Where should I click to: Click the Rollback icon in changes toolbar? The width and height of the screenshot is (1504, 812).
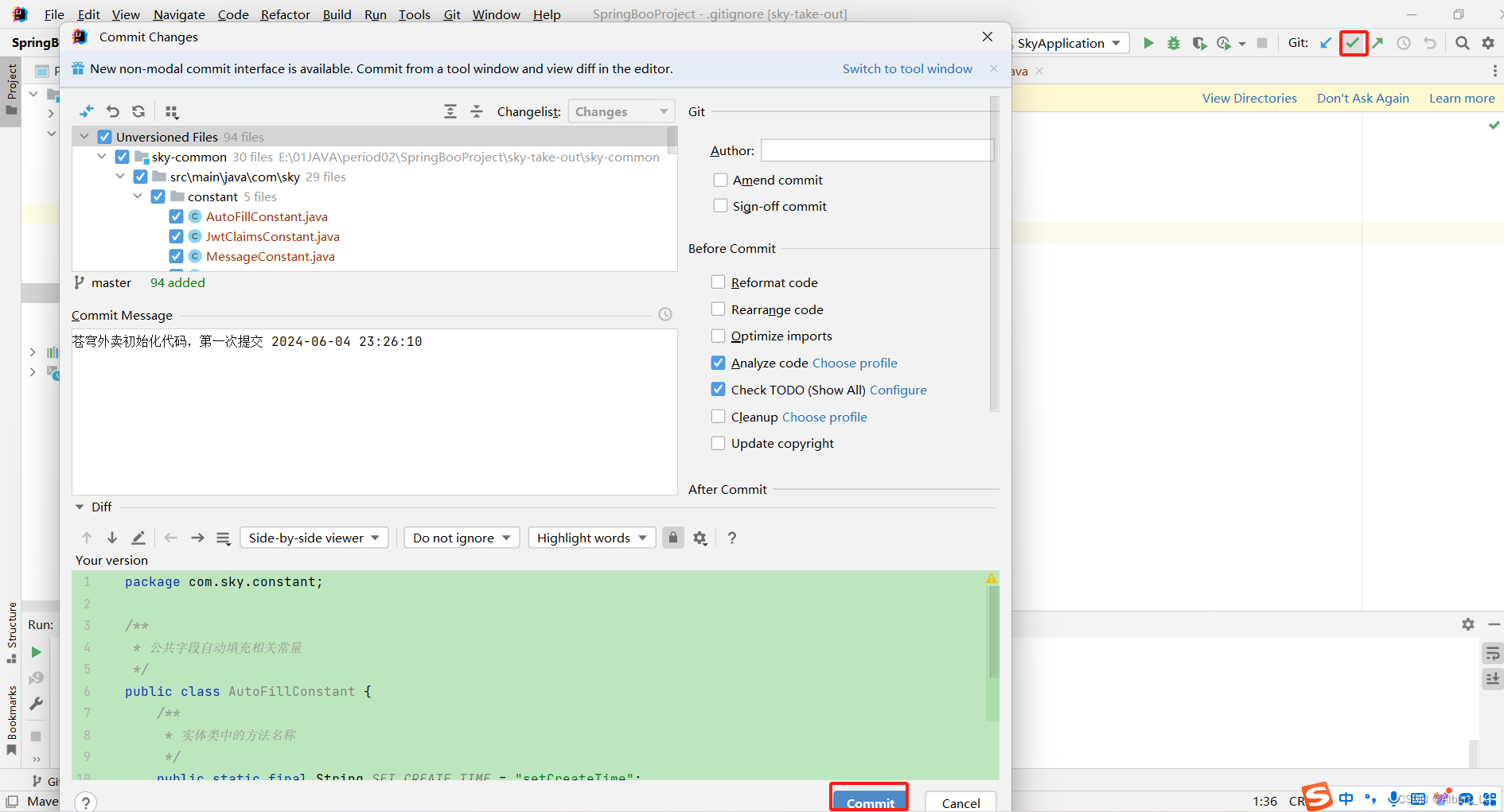coord(113,111)
